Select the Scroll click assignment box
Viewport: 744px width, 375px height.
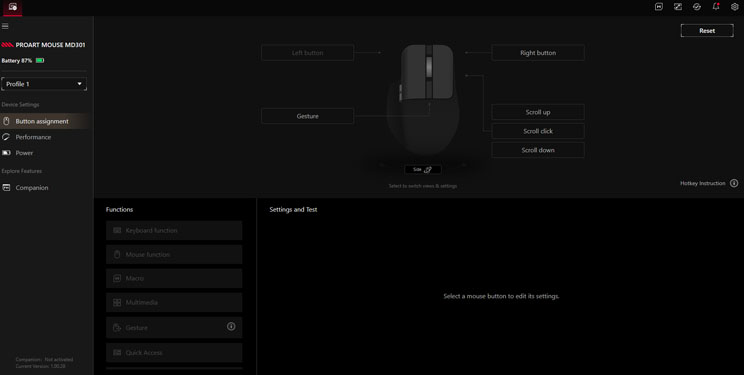[x=538, y=131]
